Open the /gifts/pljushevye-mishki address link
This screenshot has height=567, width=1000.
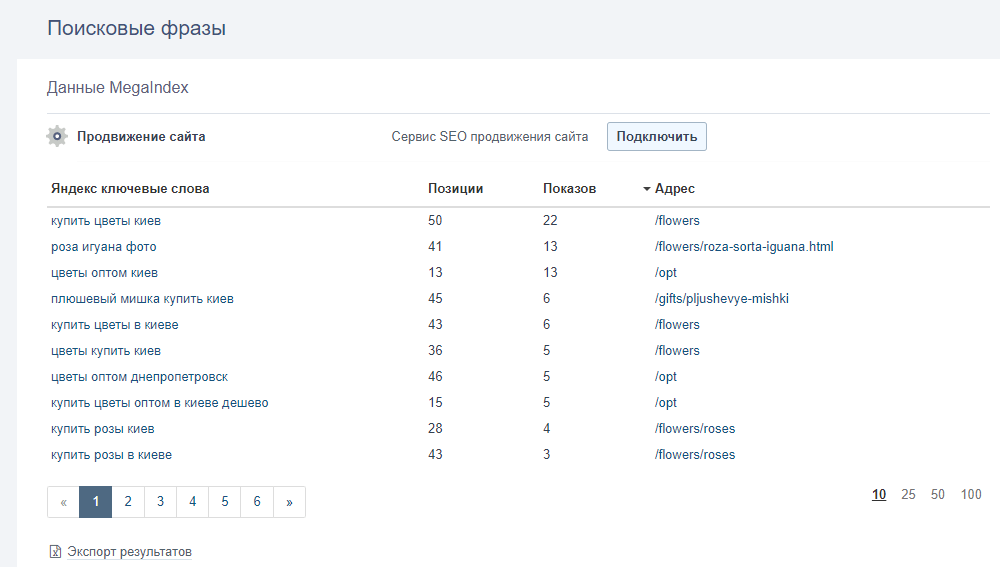click(x=721, y=298)
